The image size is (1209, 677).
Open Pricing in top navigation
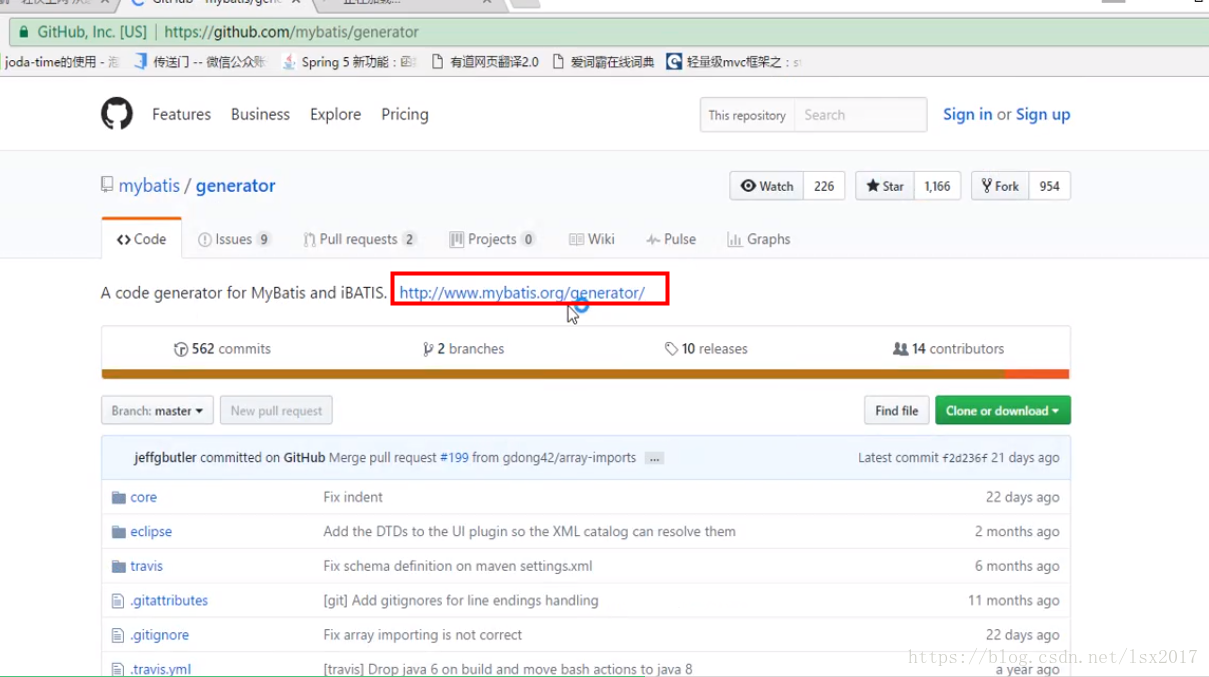coord(405,114)
